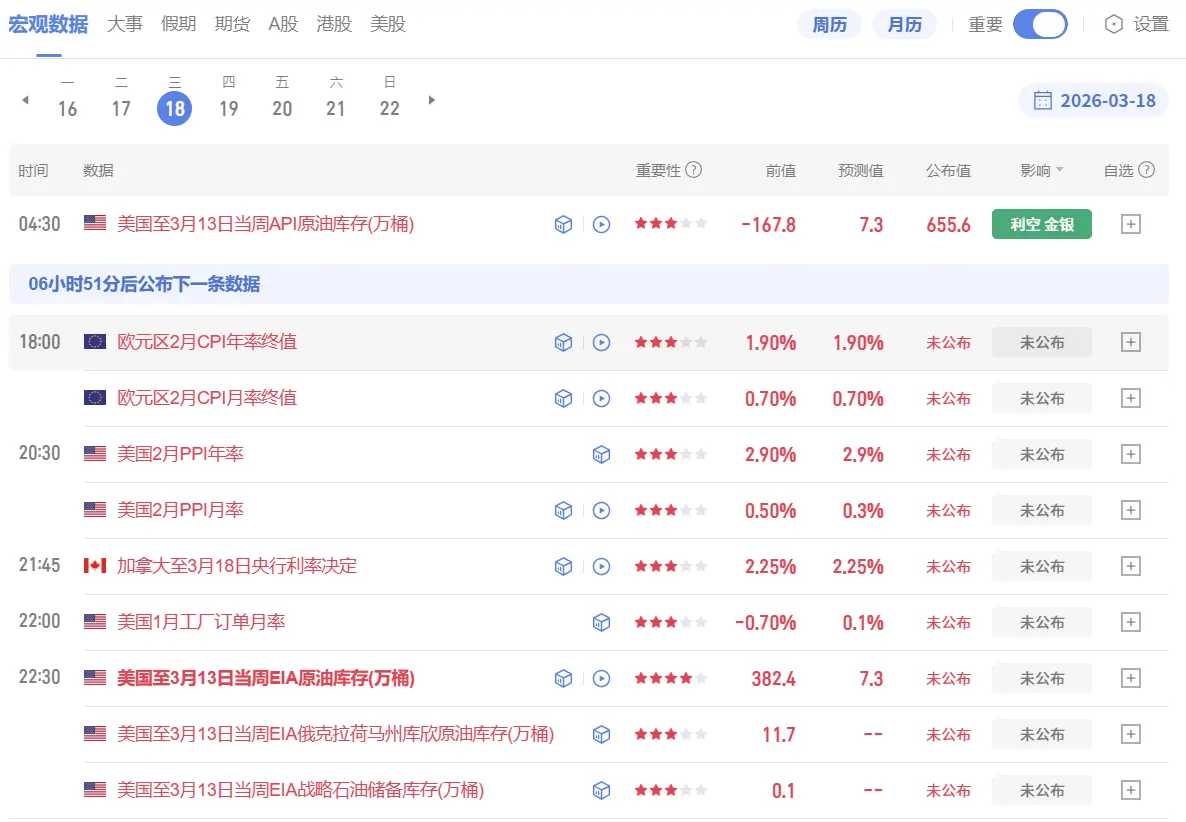Go to previous week arrow
The image size is (1186, 822).
coord(25,100)
